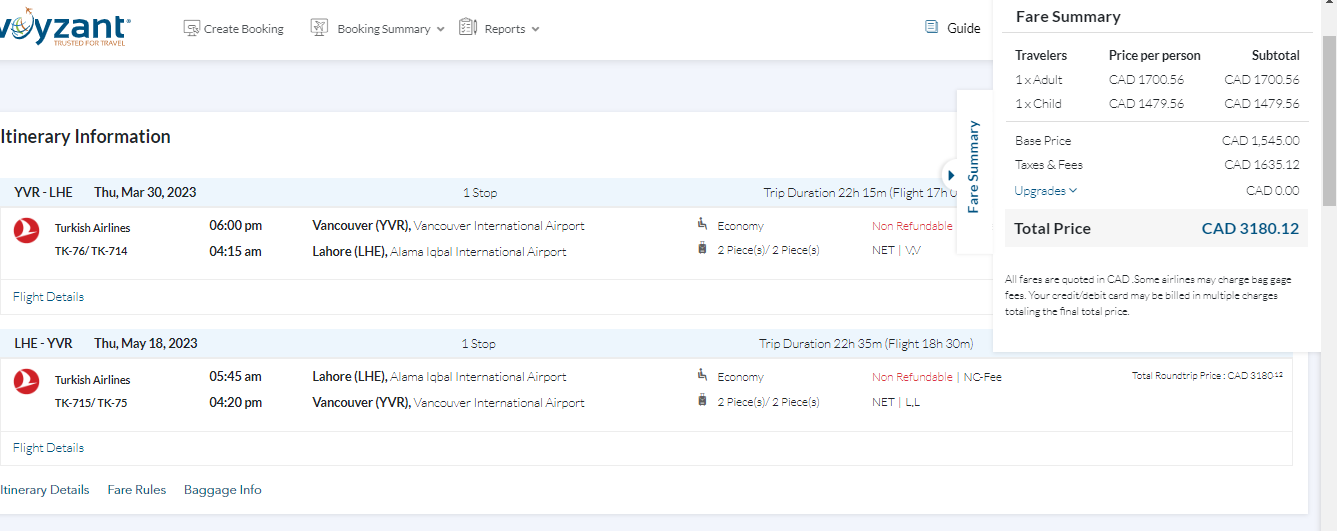The height and width of the screenshot is (531, 1337).
Task: Open Create Booking menu item
Action: coord(243,29)
